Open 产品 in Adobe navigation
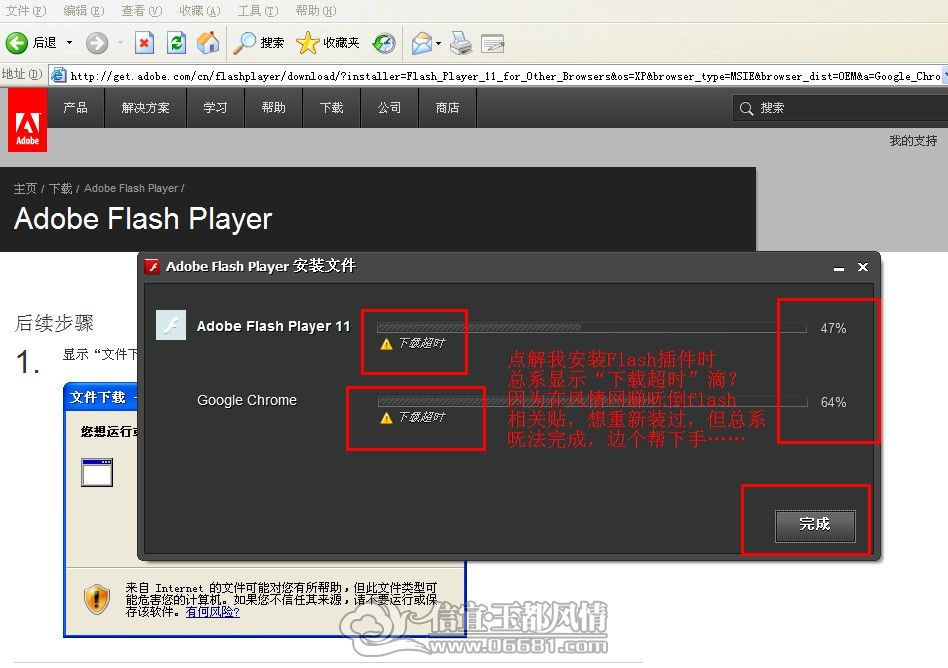The width and height of the screenshot is (948, 668). [x=76, y=108]
